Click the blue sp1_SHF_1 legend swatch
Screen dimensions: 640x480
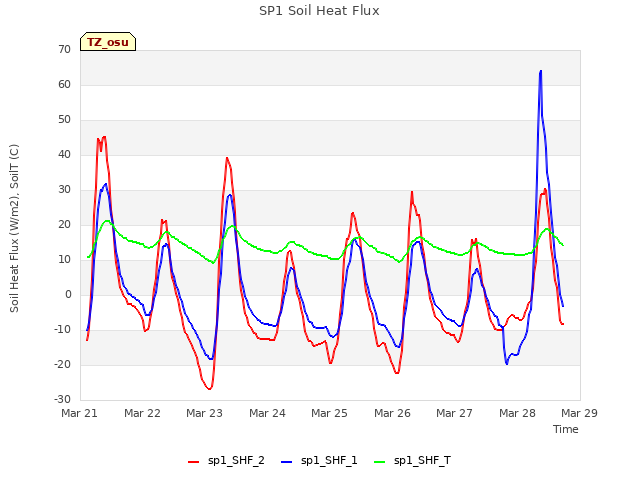[x=287, y=462]
